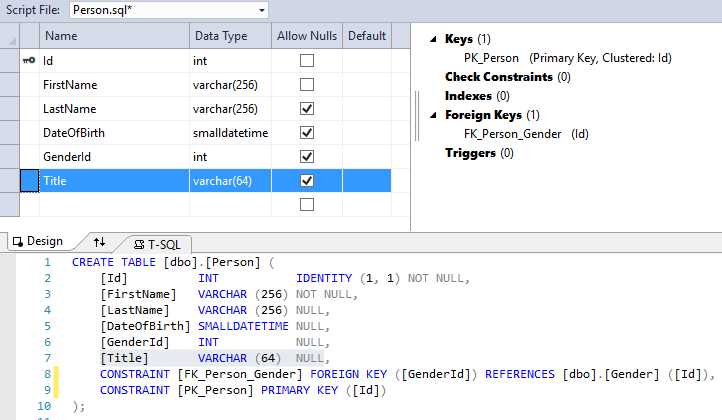The height and width of the screenshot is (420, 722).
Task: Click the FOREIGN KEY text on line 8
Action: (x=349, y=374)
